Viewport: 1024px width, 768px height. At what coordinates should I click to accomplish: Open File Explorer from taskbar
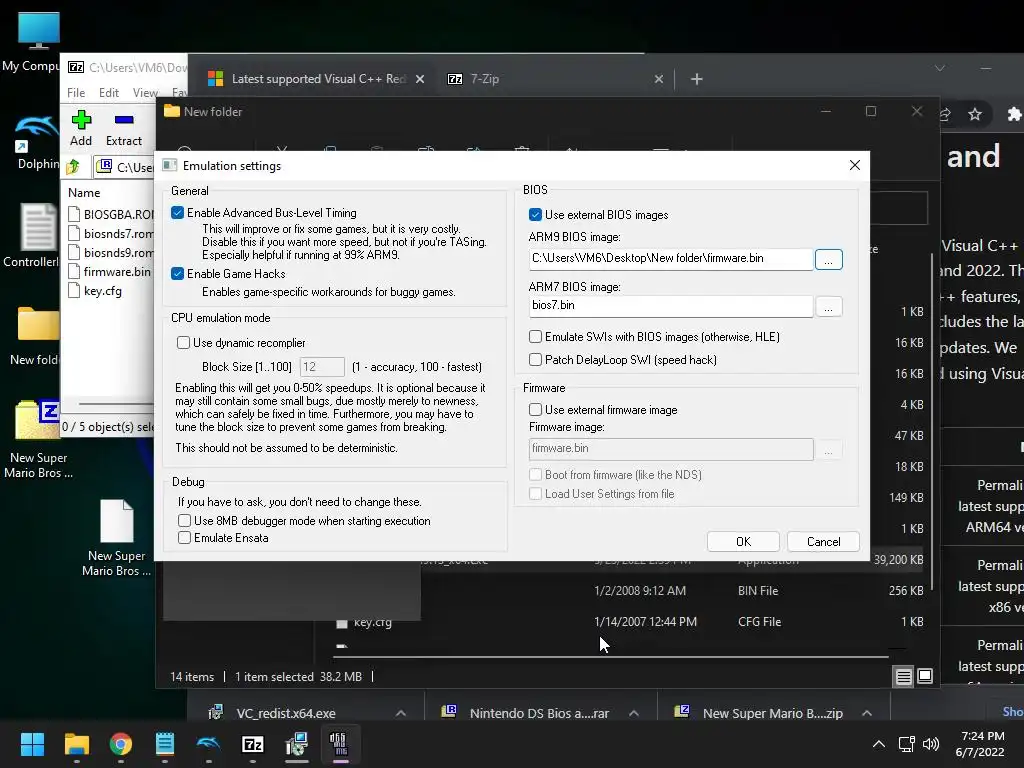click(76, 744)
